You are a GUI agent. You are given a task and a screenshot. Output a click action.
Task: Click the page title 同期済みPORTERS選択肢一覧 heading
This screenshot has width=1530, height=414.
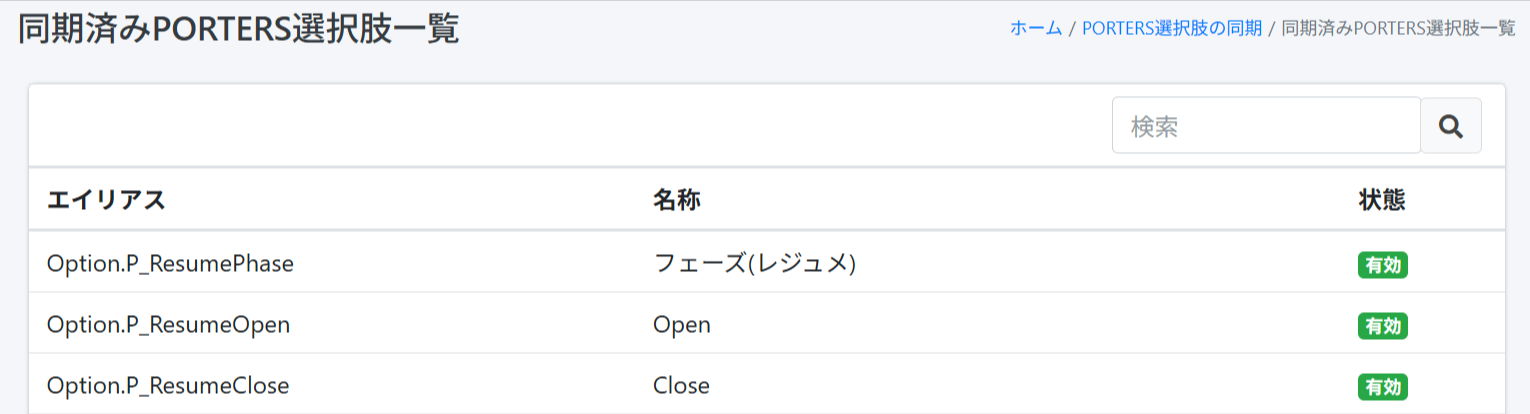pyautogui.click(x=239, y=29)
